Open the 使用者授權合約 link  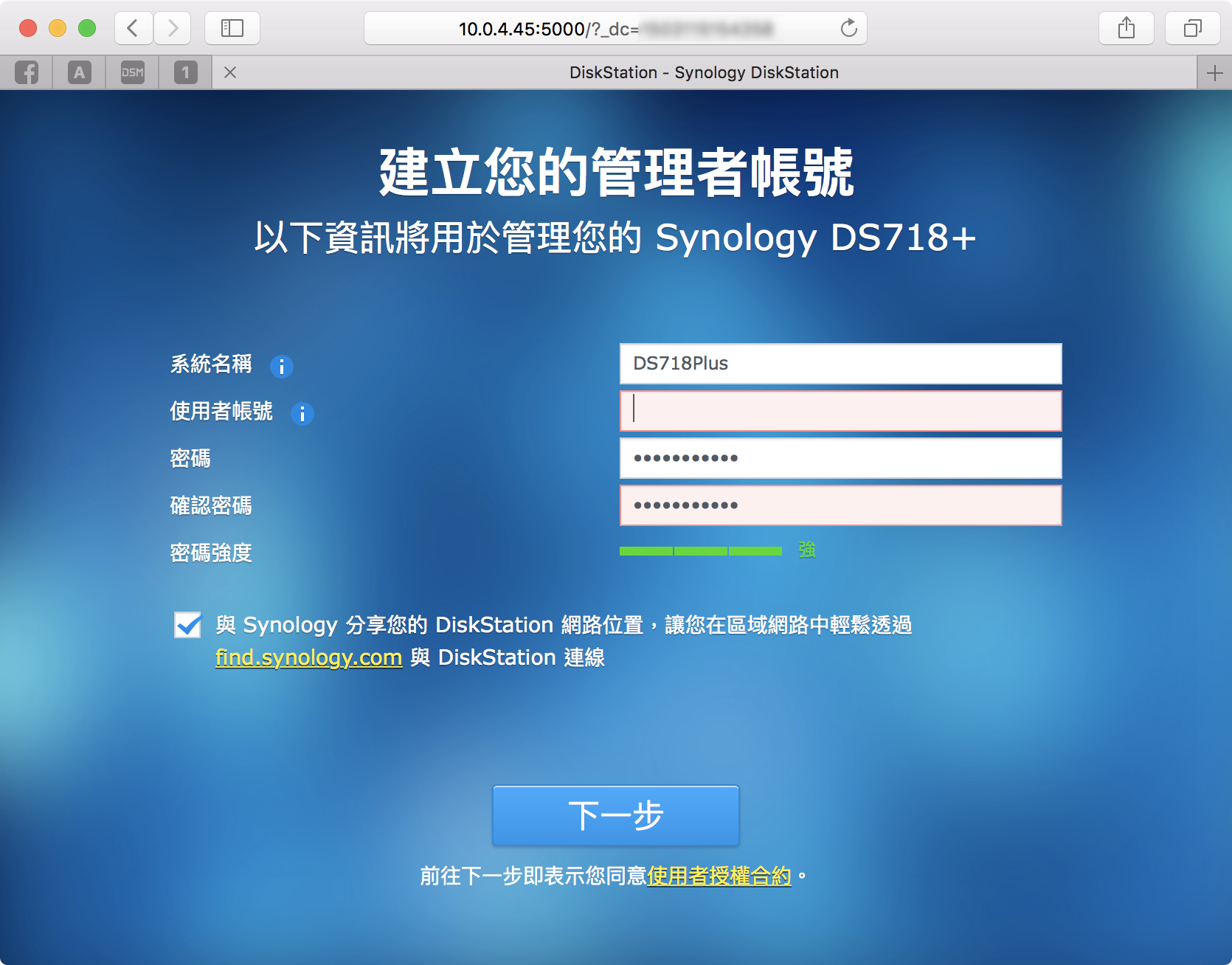click(x=719, y=876)
